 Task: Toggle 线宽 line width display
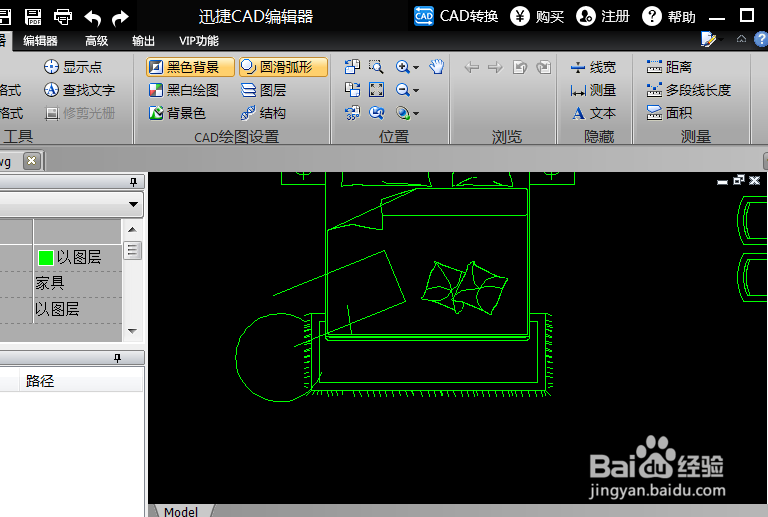(x=593, y=67)
